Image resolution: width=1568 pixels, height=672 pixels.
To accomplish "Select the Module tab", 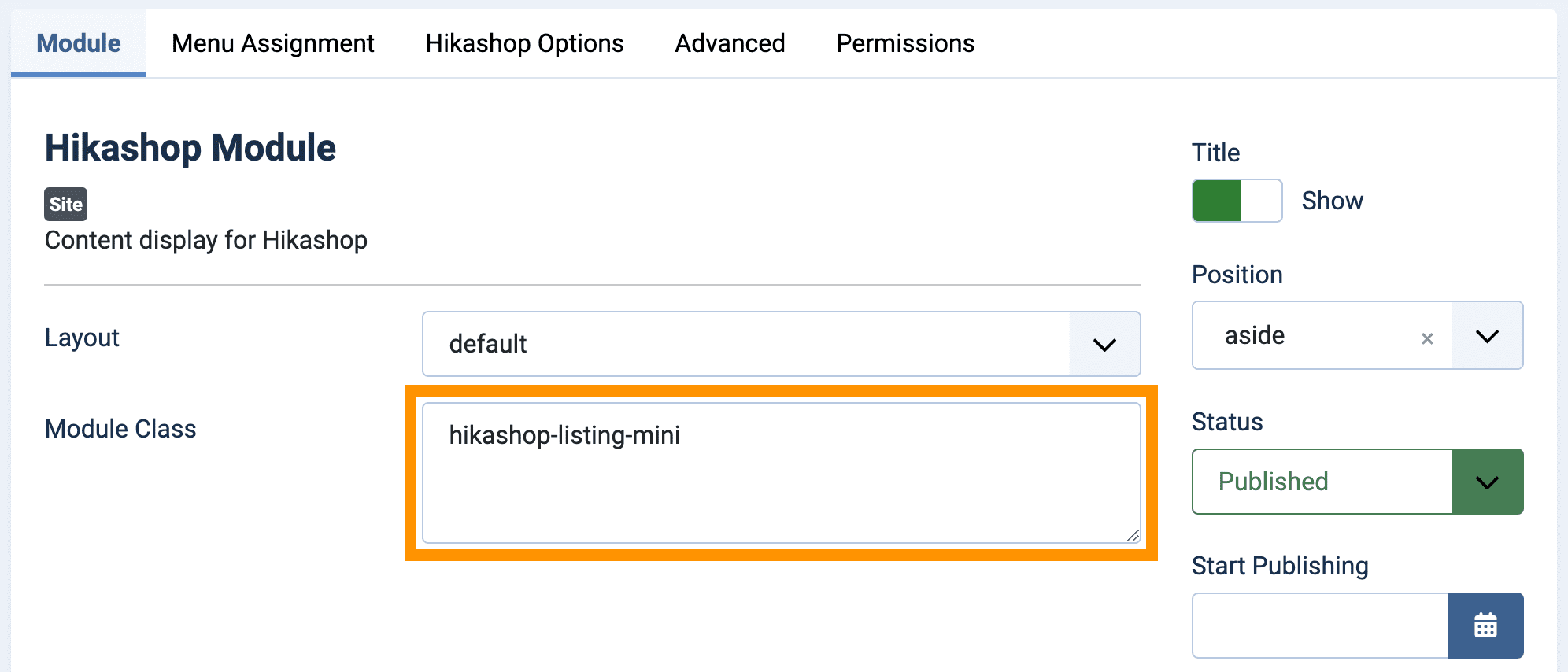I will (79, 43).
